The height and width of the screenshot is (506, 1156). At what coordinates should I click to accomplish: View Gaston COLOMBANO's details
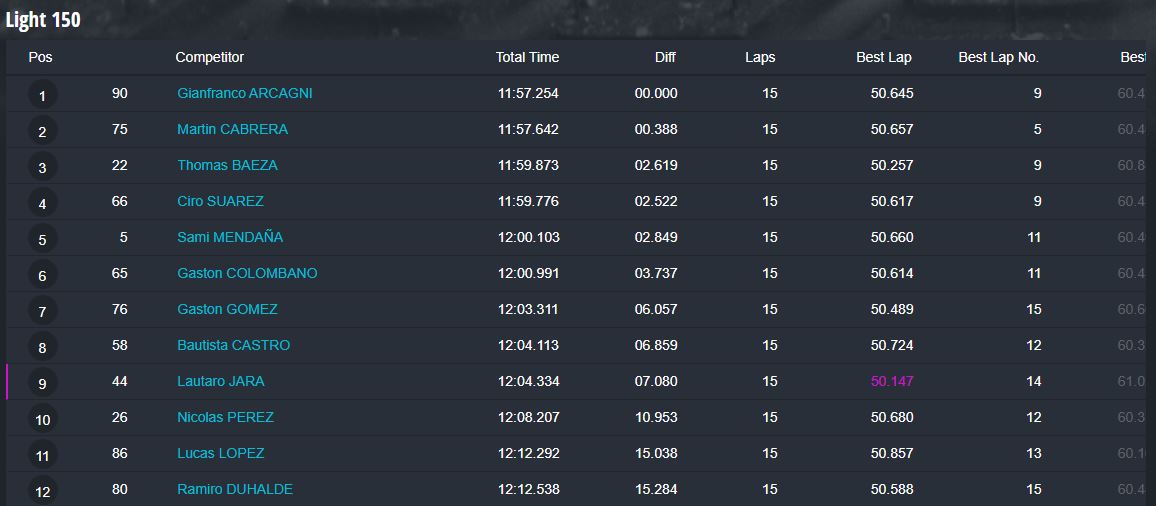[x=247, y=274]
